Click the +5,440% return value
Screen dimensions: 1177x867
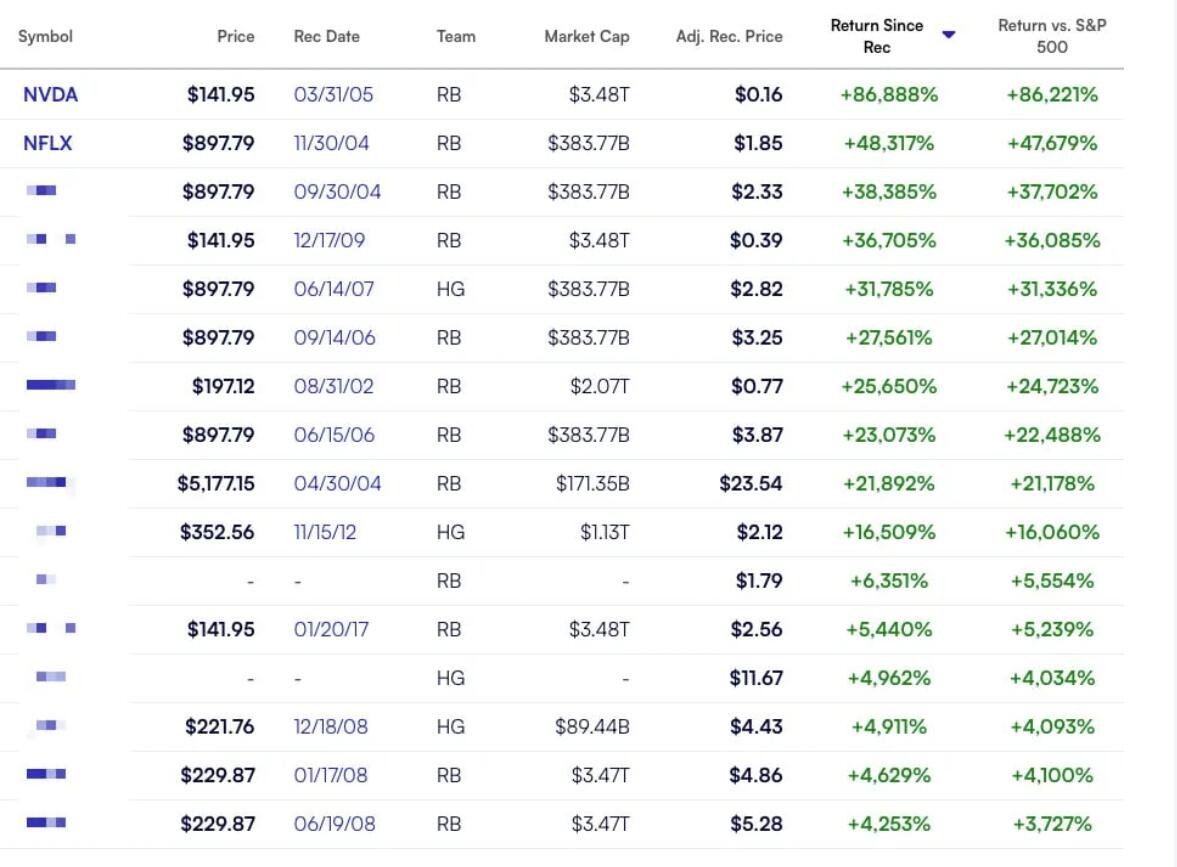(889, 629)
